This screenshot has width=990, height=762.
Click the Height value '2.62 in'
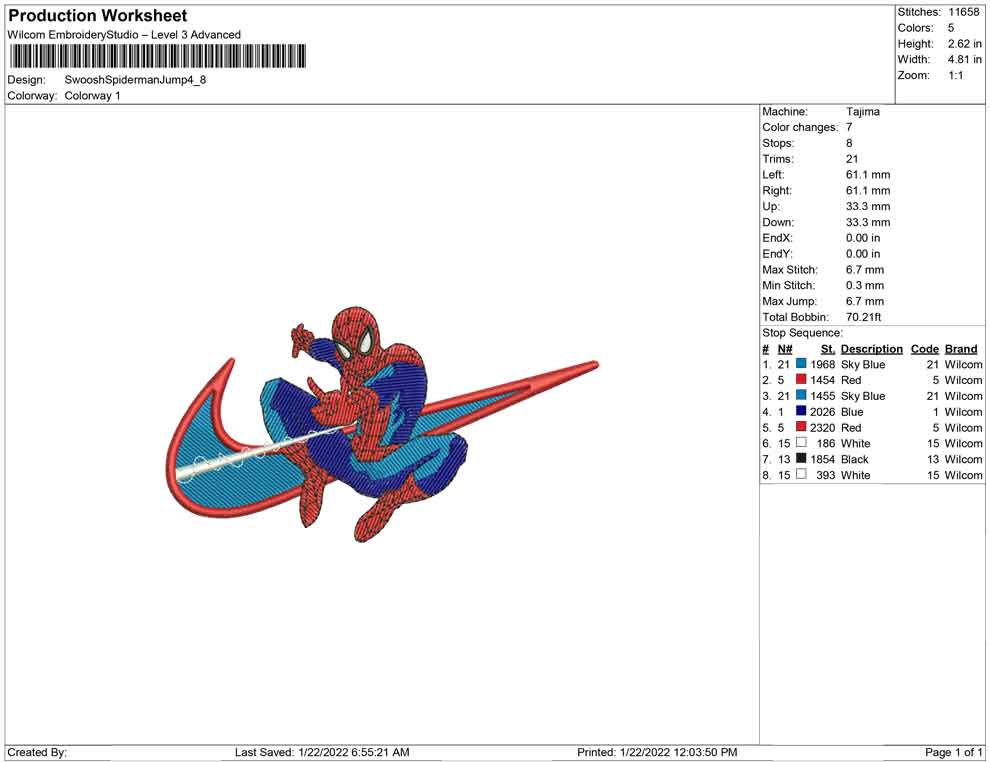[965, 44]
